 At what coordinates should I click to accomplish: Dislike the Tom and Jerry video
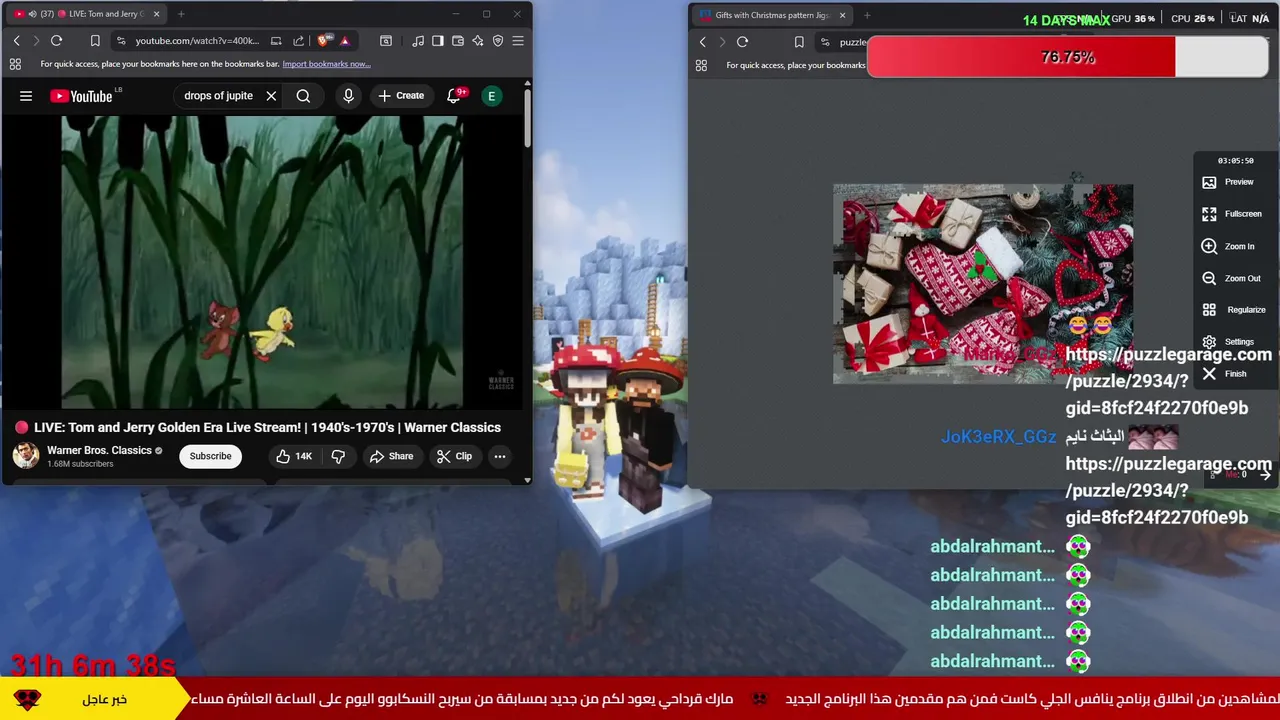point(338,456)
